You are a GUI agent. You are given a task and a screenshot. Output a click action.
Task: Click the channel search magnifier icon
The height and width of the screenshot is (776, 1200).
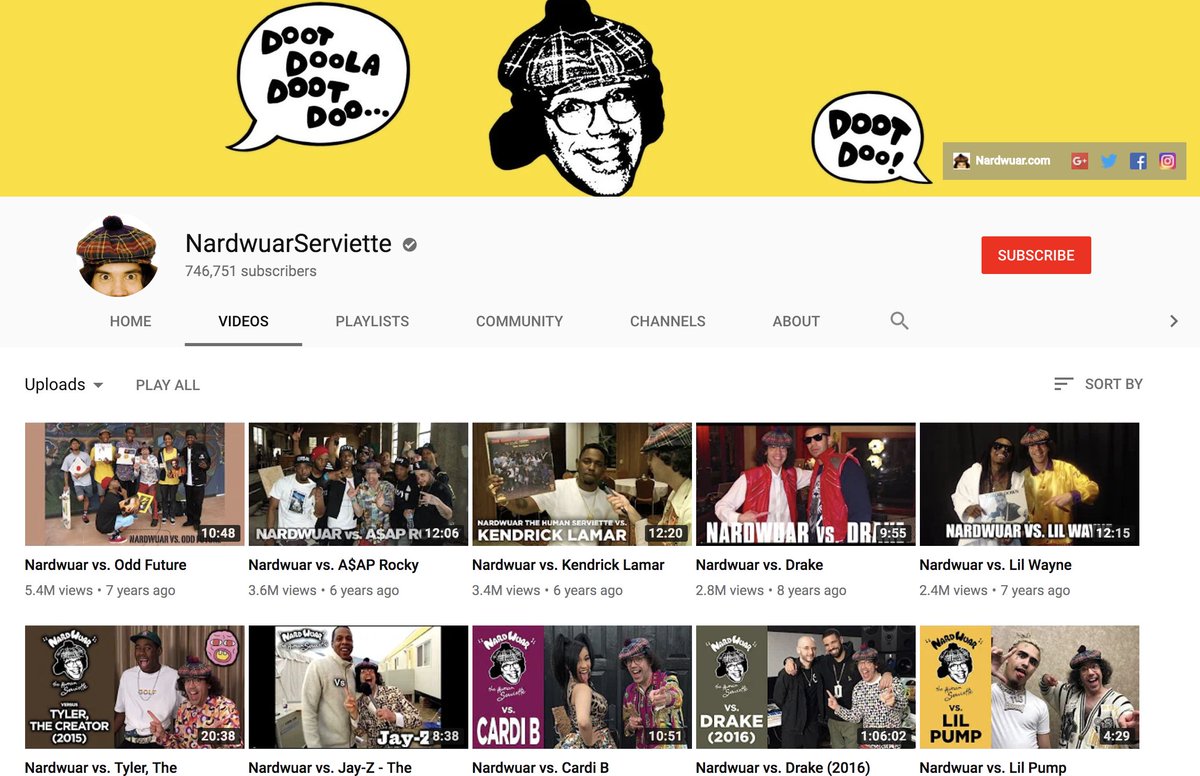[899, 321]
